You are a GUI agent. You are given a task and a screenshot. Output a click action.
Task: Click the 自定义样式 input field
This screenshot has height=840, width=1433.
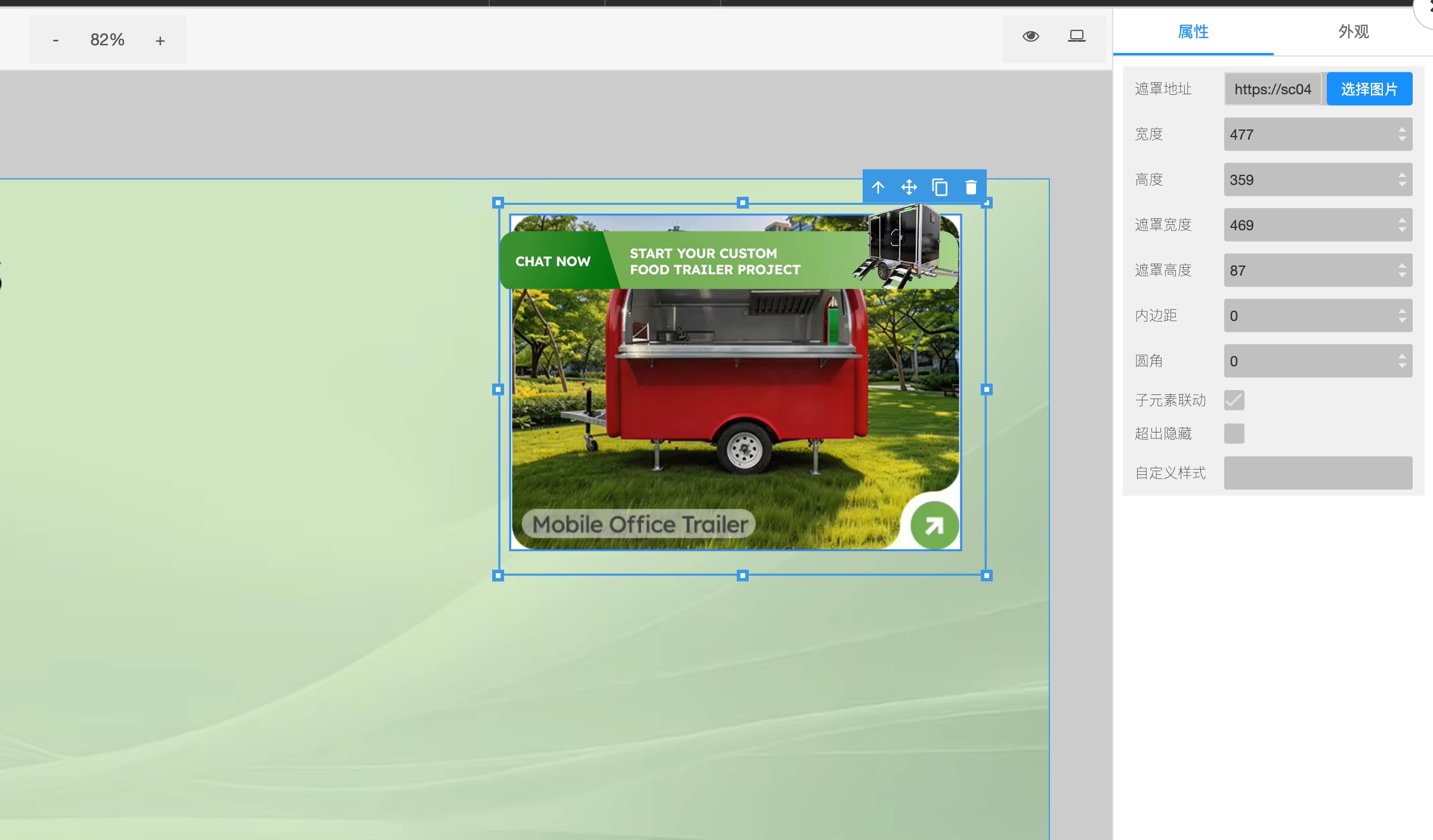tap(1318, 473)
